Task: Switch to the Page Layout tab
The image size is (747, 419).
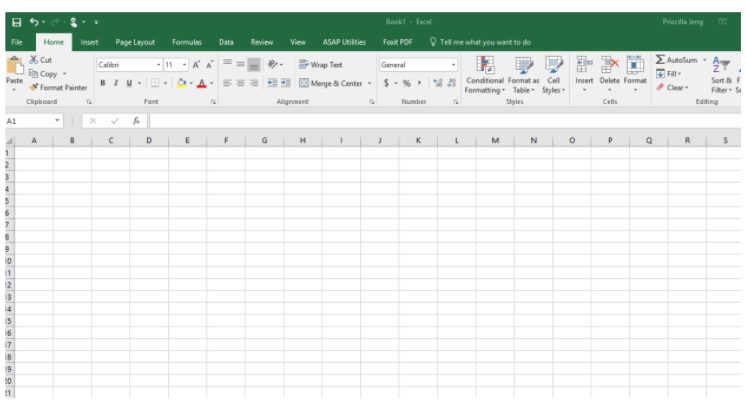Action: click(135, 42)
